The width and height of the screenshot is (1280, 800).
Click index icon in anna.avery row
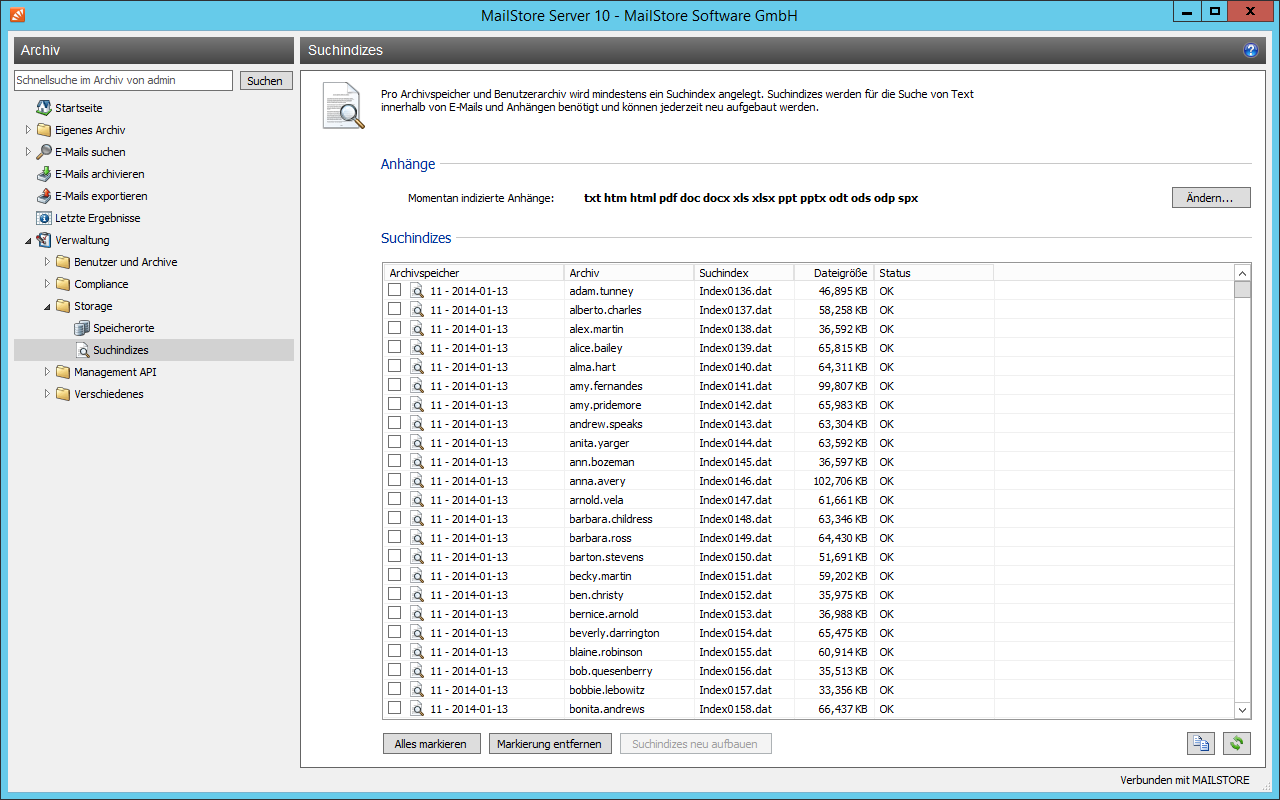[417, 481]
